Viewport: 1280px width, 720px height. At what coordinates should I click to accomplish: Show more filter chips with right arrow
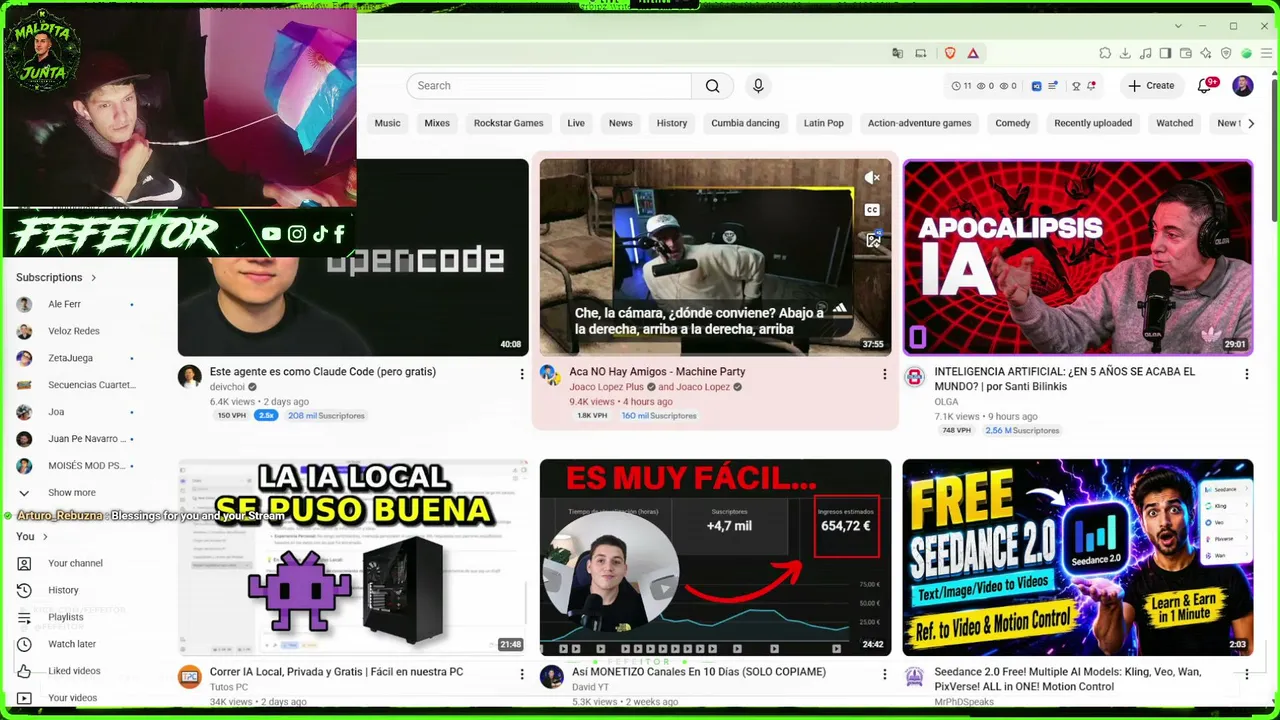click(x=1251, y=123)
